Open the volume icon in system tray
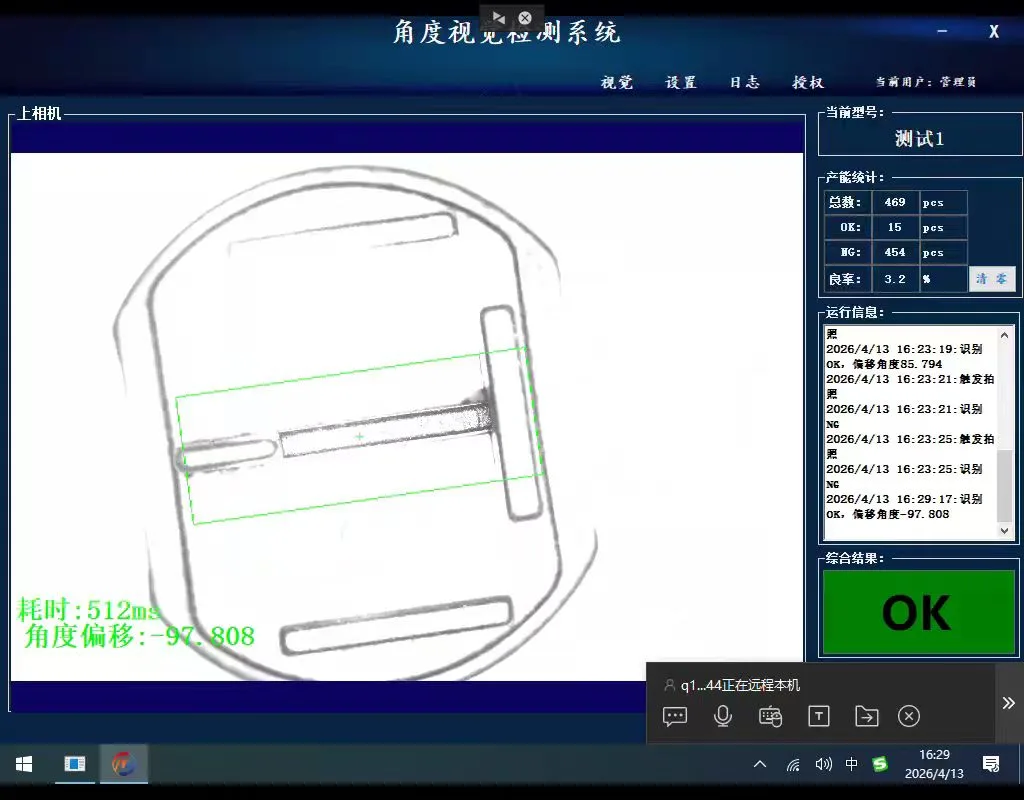 824,764
